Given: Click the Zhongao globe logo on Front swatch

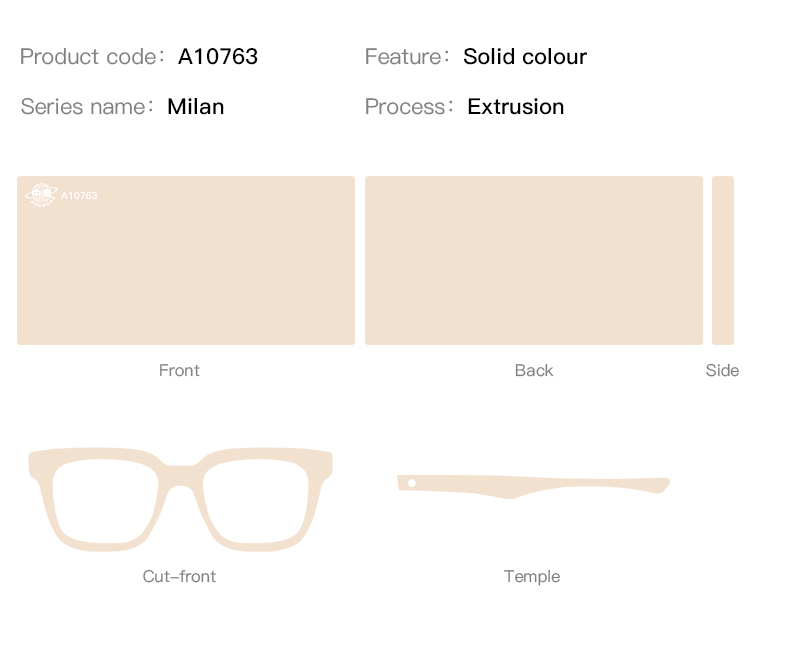Looking at the screenshot, I should (41, 195).
